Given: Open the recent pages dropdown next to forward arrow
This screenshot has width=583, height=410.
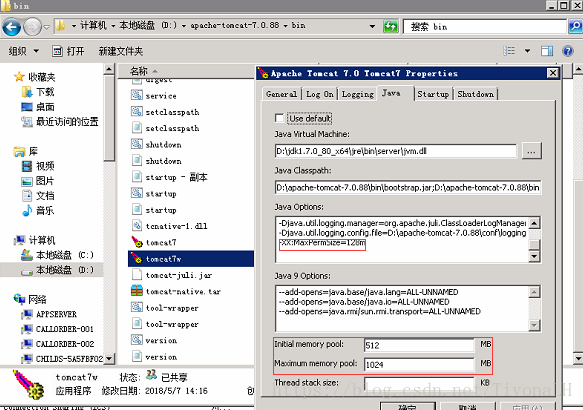Looking at the screenshot, I should point(46,27).
